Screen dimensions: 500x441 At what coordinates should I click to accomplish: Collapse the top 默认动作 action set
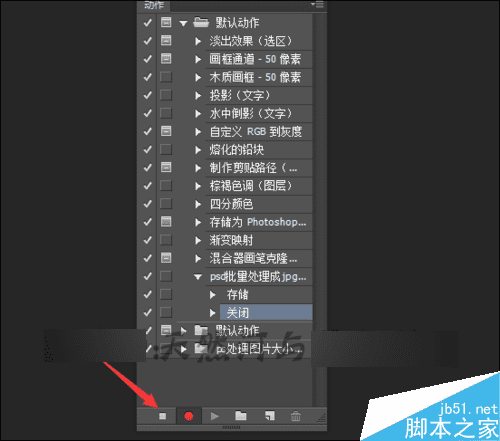(183, 23)
